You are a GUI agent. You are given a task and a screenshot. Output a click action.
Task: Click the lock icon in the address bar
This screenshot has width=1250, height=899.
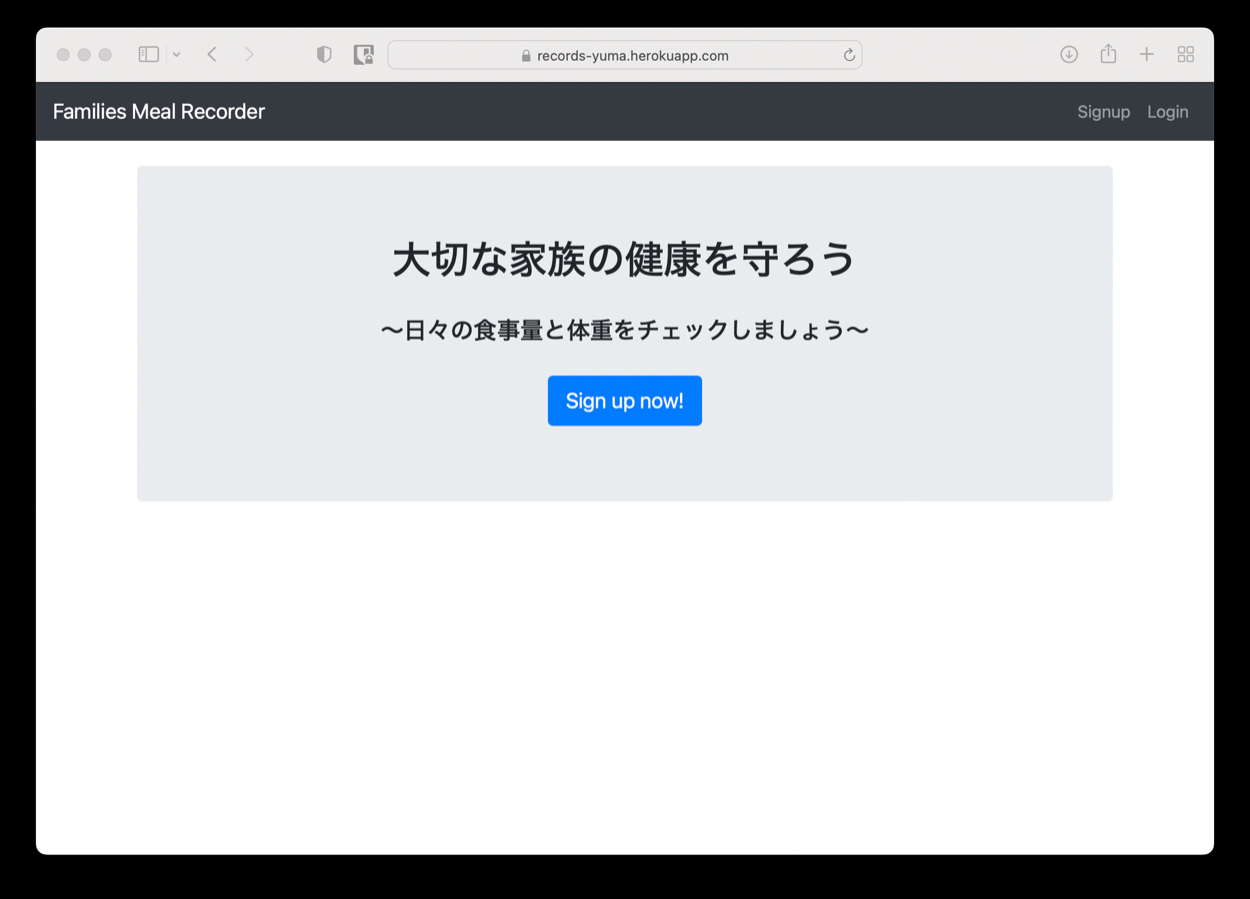point(526,56)
